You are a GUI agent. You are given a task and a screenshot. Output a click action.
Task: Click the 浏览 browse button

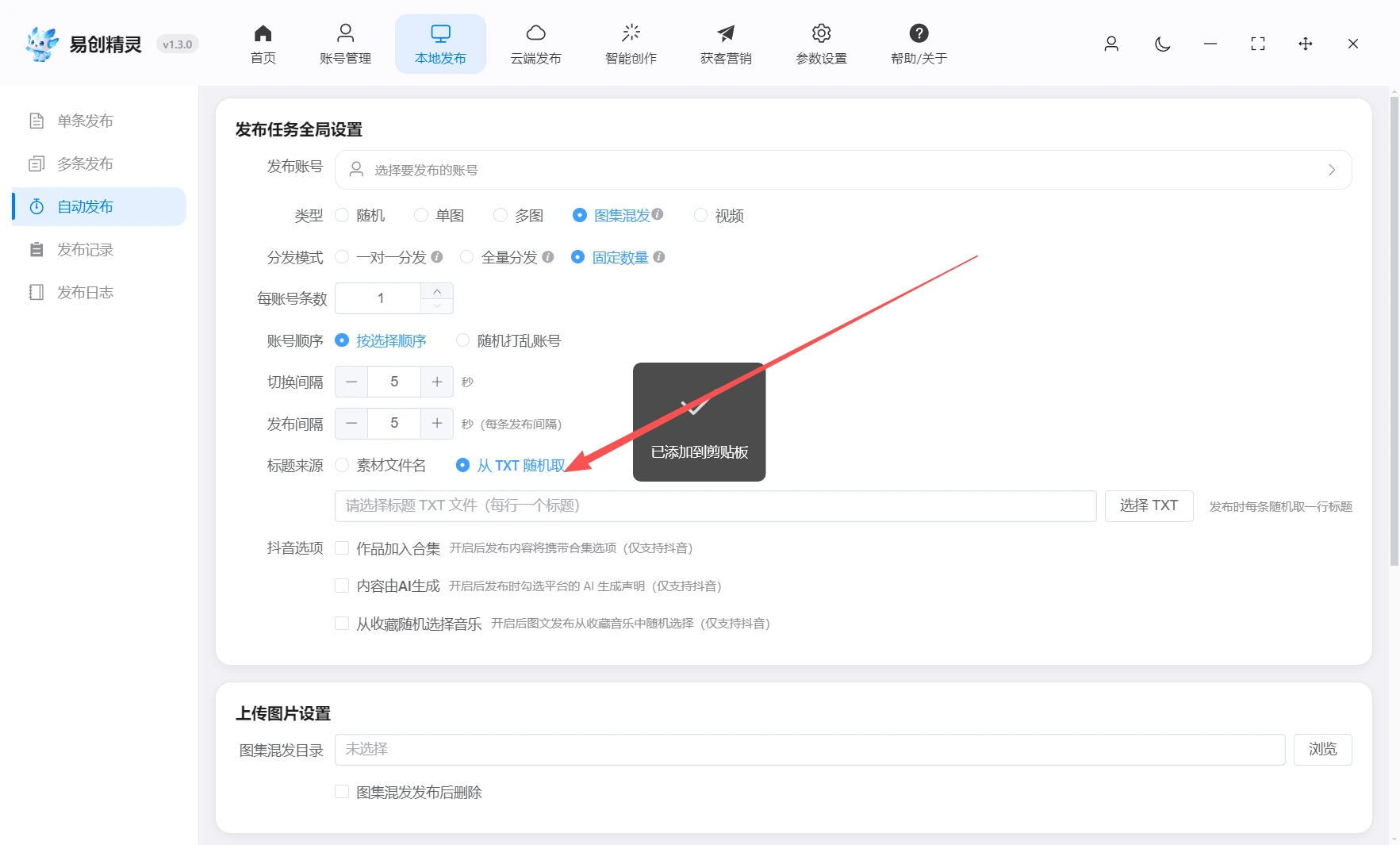pyautogui.click(x=1323, y=750)
